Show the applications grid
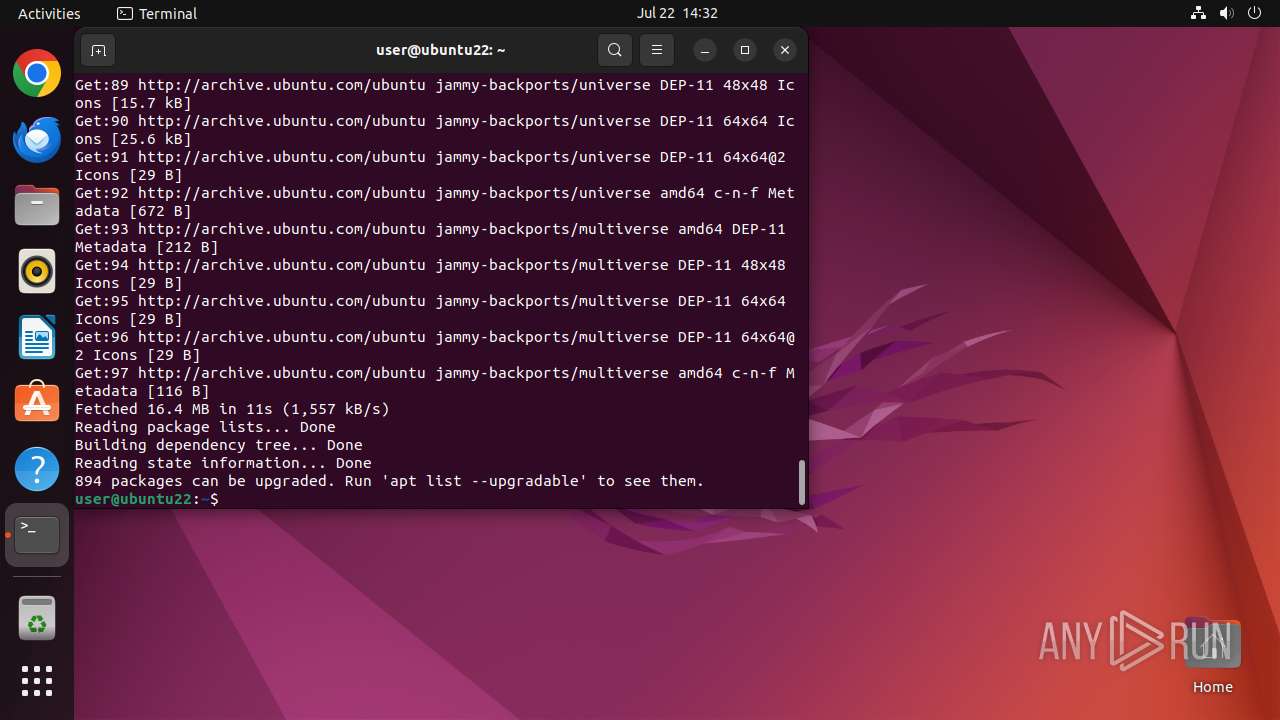The image size is (1280, 720). (37, 681)
